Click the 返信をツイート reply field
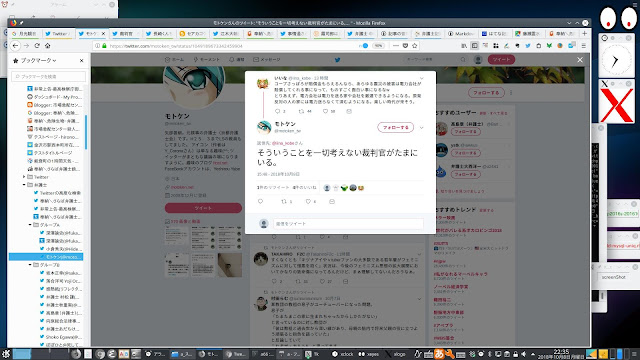The height and width of the screenshot is (360, 640). (348, 224)
